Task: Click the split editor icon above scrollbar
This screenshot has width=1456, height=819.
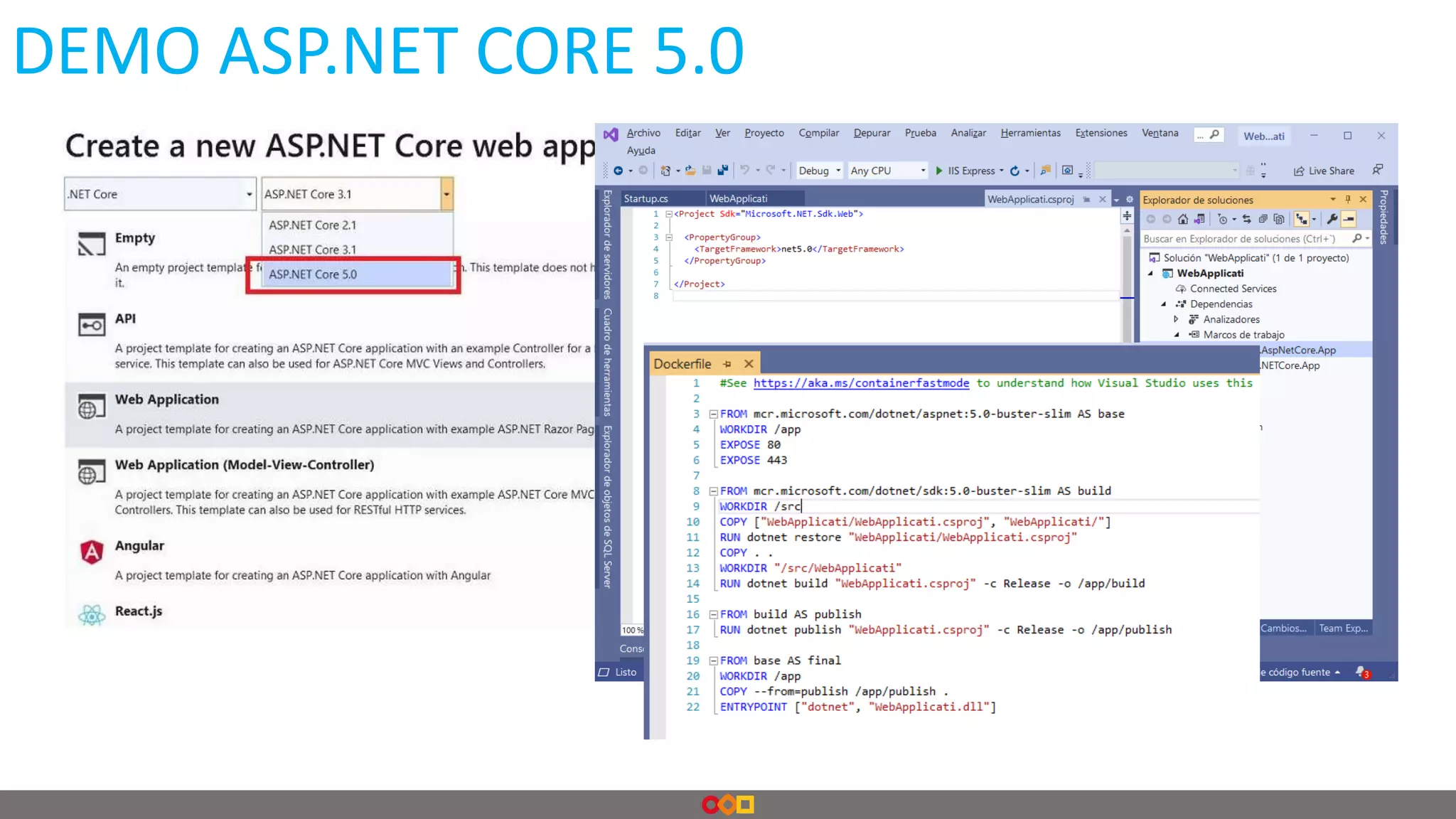Action: point(1127,215)
